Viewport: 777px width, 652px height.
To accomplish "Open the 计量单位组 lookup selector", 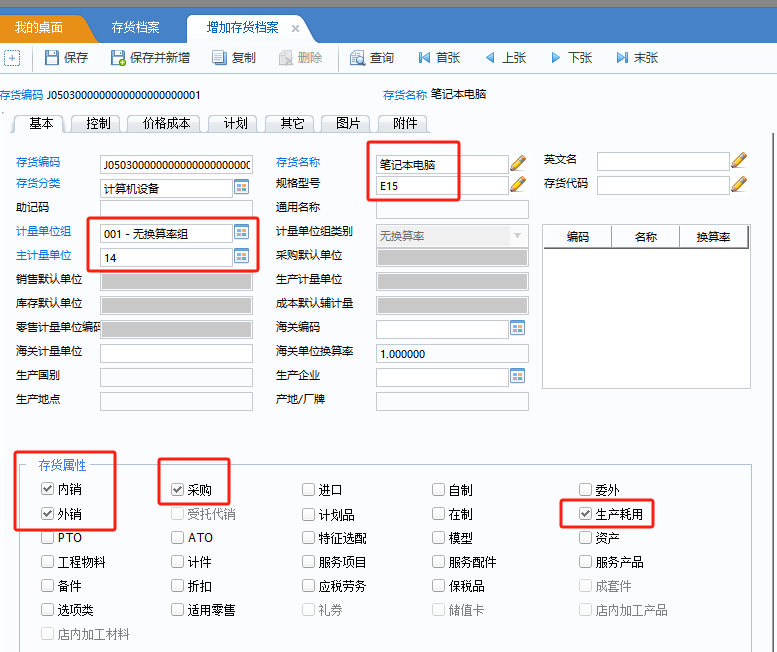I will pyautogui.click(x=241, y=233).
